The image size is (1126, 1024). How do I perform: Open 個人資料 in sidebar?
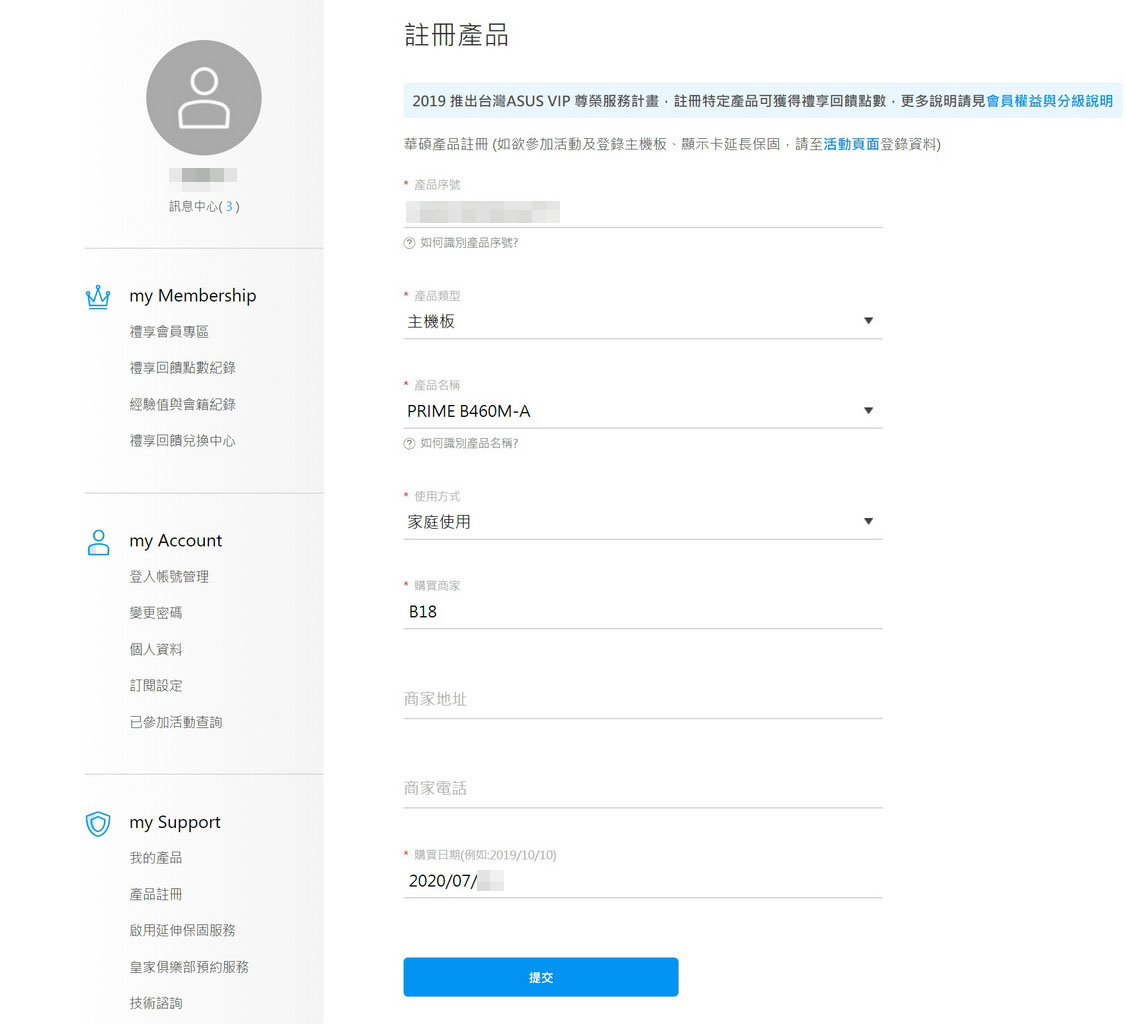click(x=156, y=649)
